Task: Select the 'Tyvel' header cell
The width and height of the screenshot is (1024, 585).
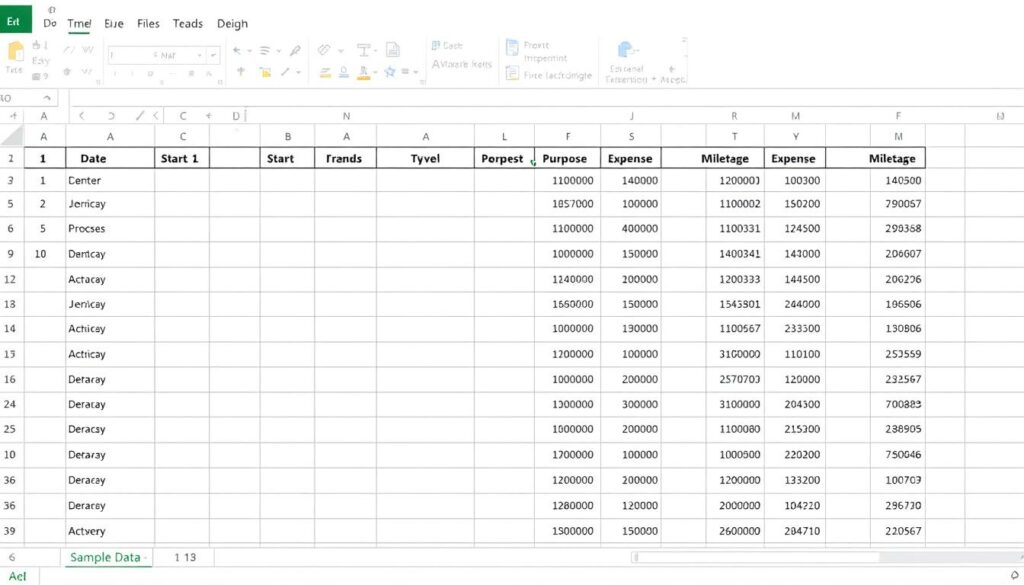Action: (425, 158)
